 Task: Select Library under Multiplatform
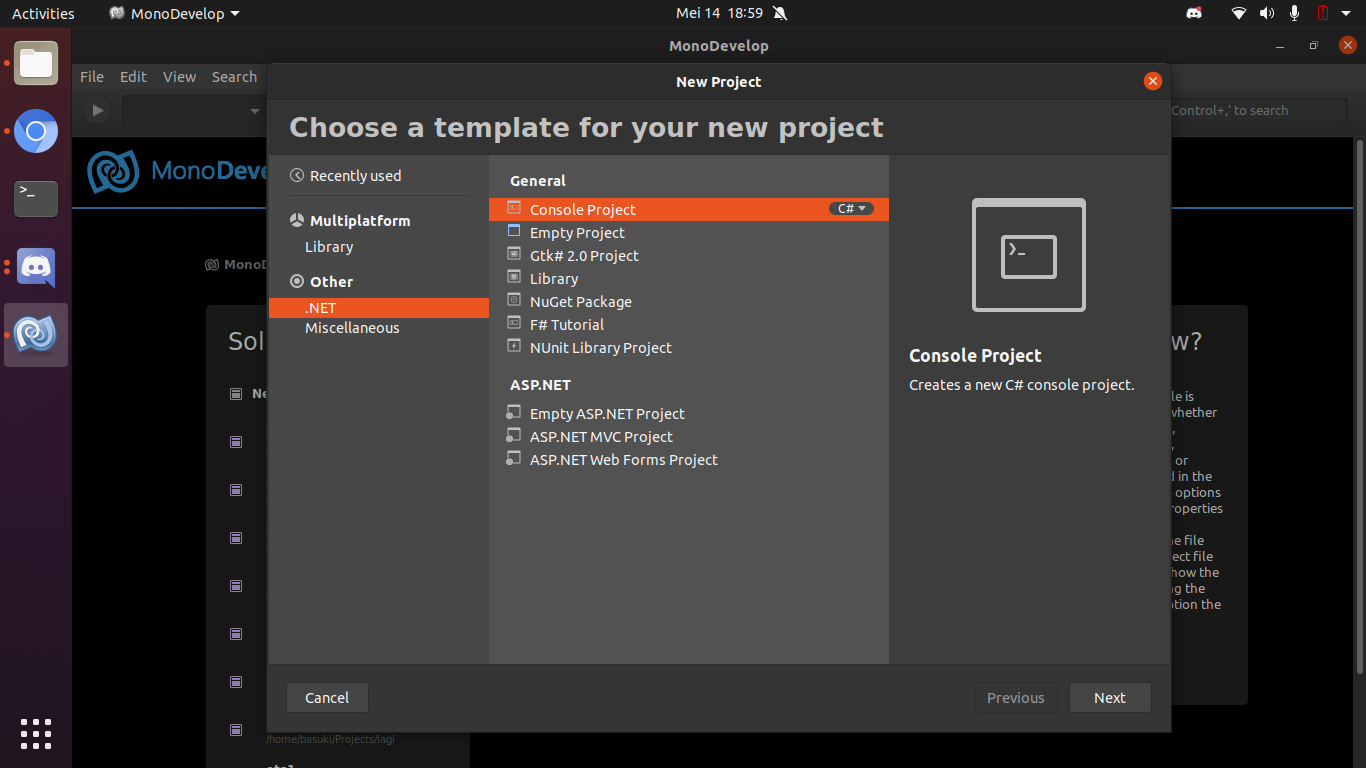click(329, 246)
